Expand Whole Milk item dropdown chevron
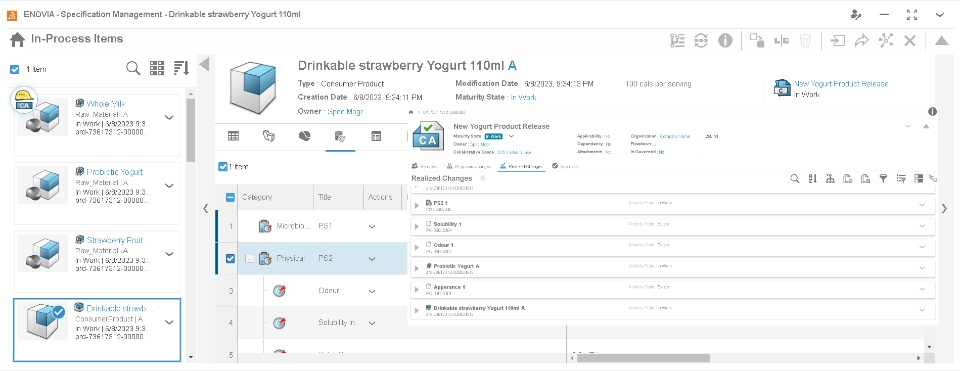The width and height of the screenshot is (960, 371). pos(170,118)
